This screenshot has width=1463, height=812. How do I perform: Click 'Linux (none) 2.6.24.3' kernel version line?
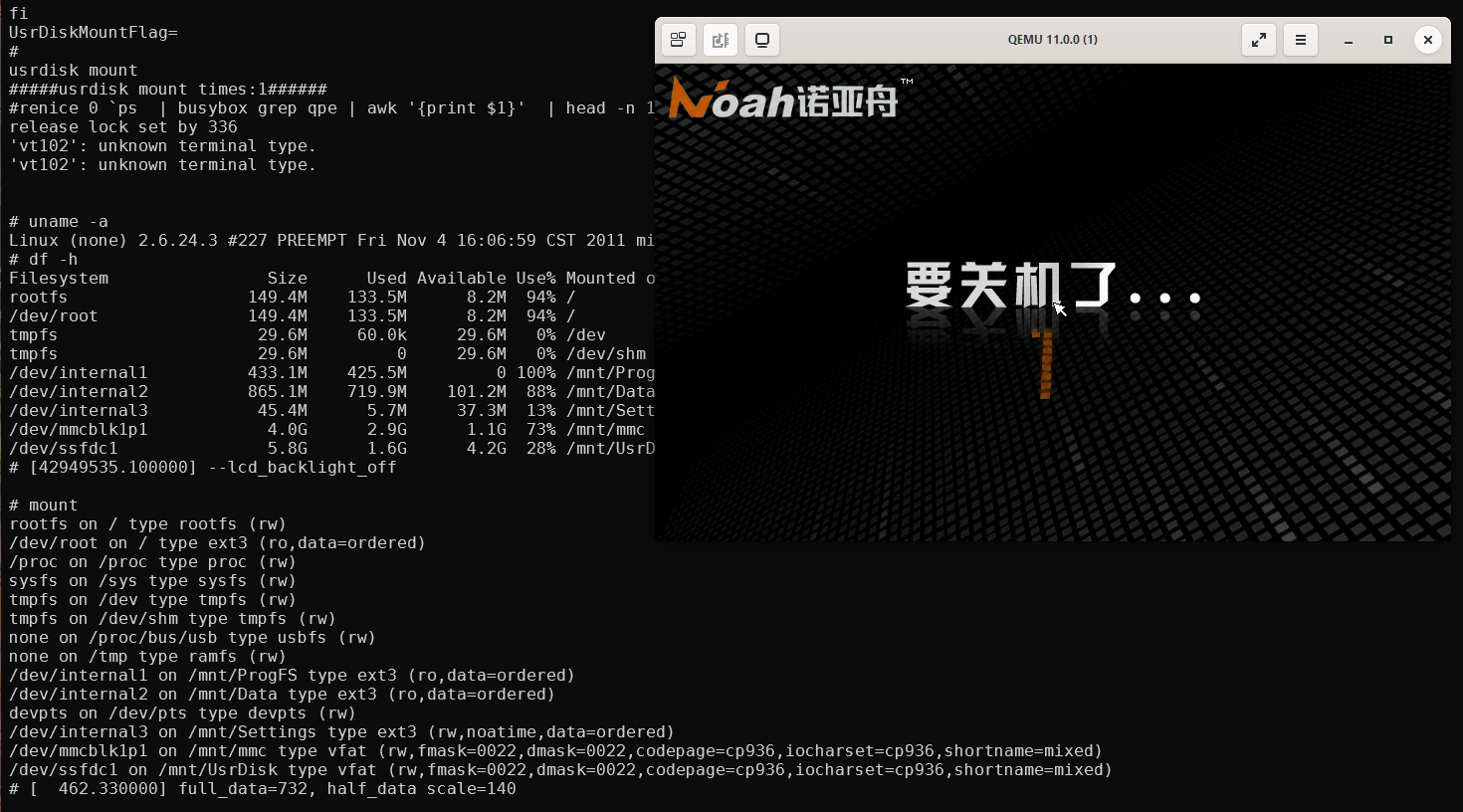point(331,241)
